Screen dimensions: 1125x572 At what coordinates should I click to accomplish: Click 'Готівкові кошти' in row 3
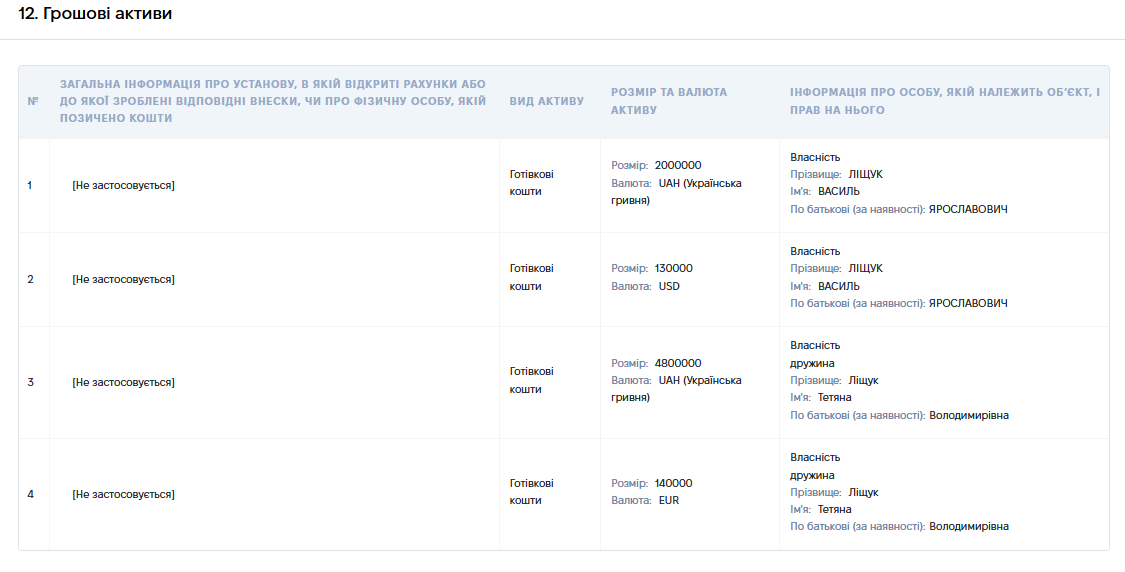(x=532, y=380)
